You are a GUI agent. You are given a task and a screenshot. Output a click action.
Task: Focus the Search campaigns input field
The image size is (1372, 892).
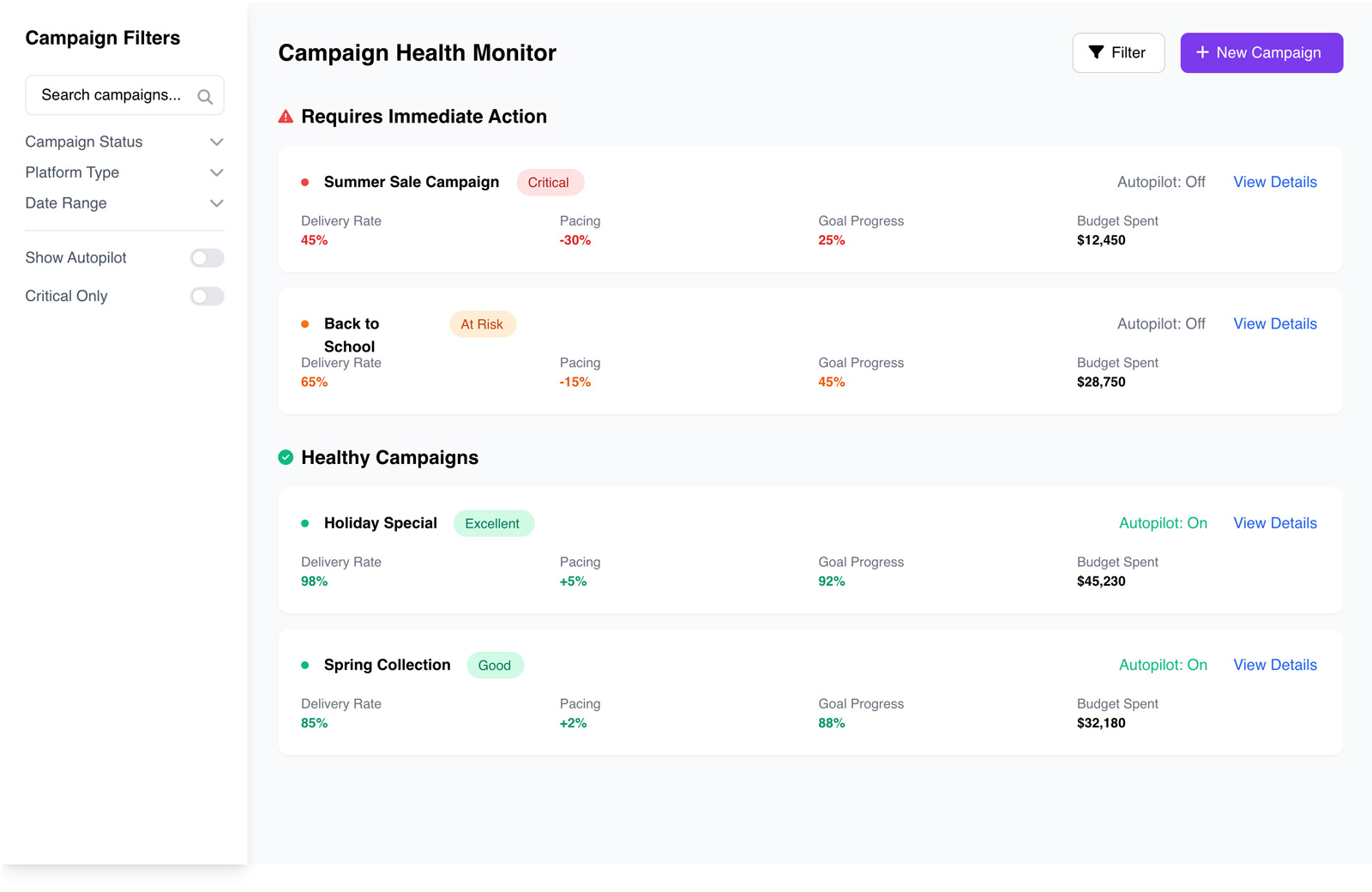click(x=124, y=95)
